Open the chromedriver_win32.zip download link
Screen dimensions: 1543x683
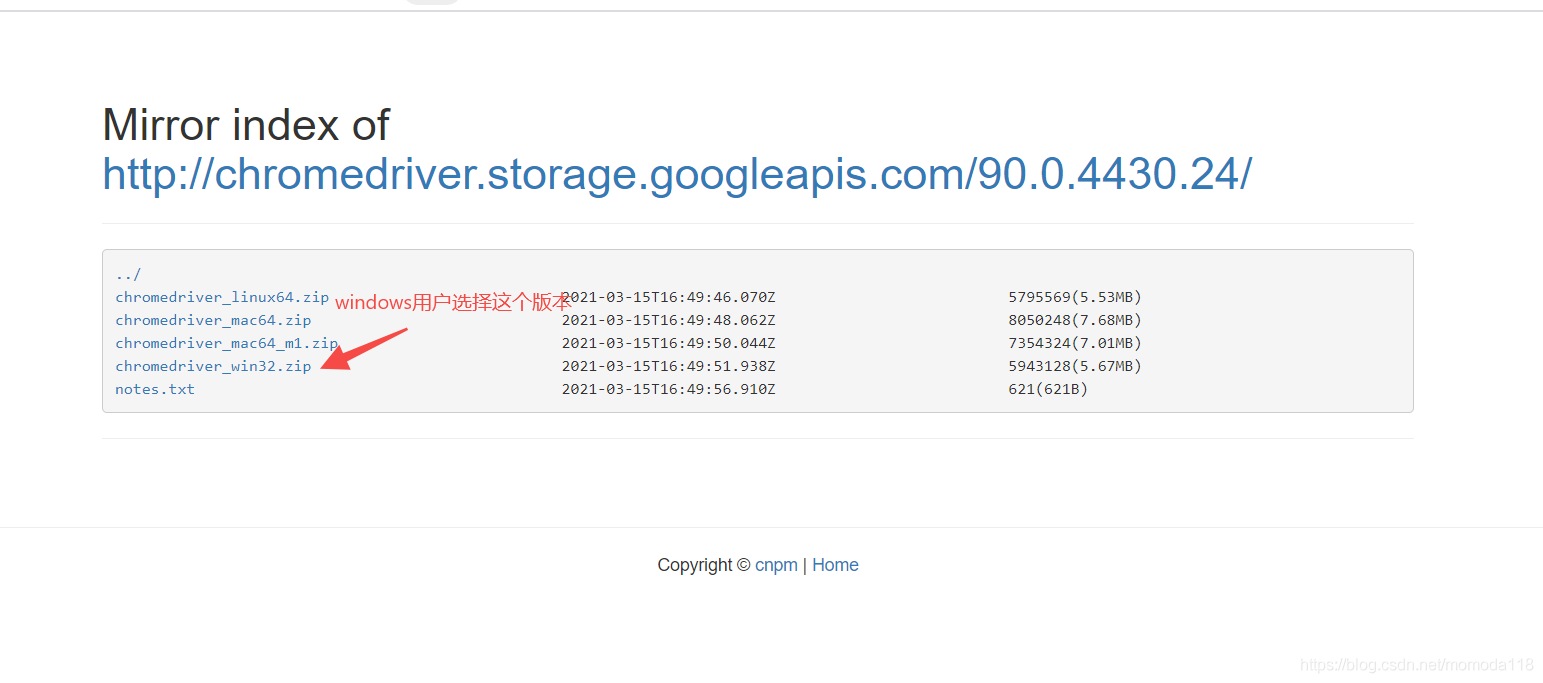click(213, 366)
